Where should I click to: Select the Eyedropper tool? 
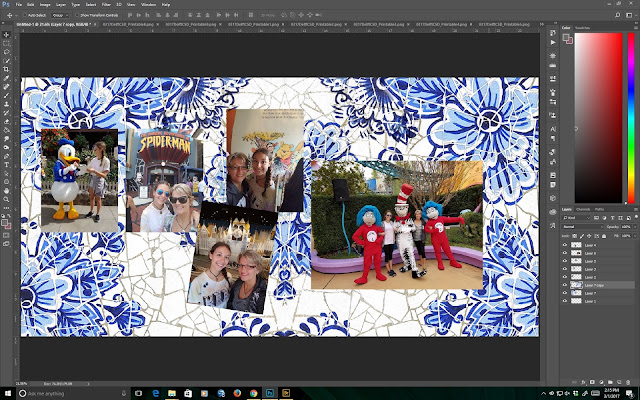7,78
